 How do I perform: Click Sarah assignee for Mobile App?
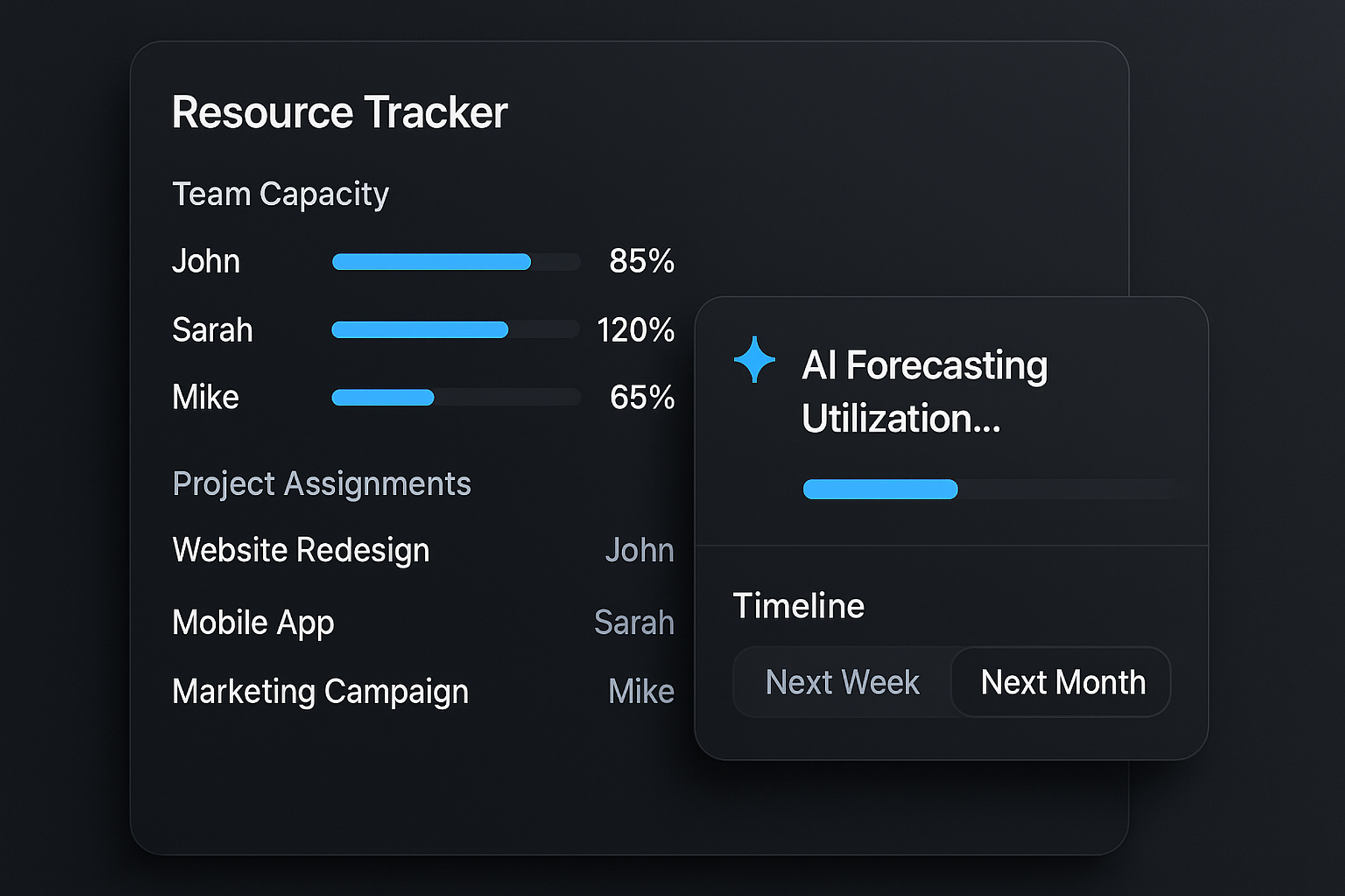[633, 622]
